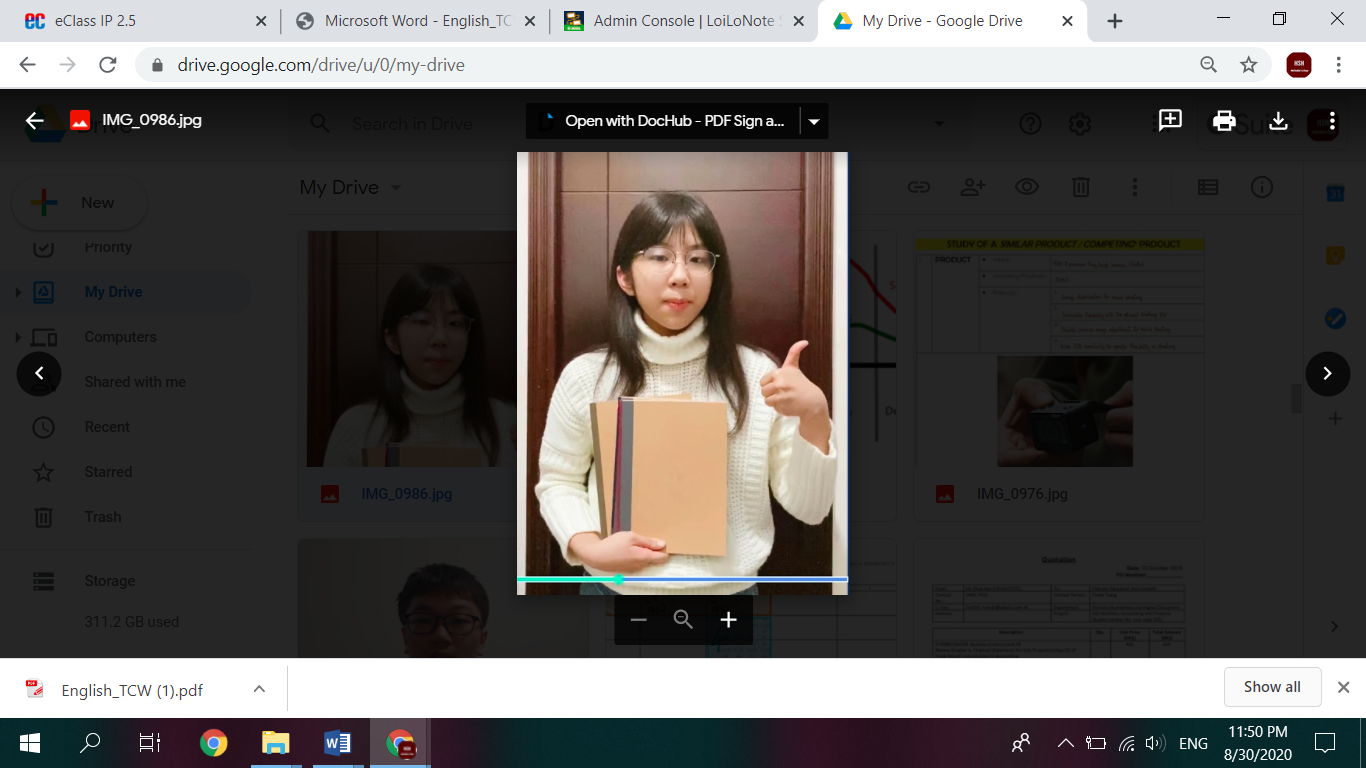The image size is (1366, 768).
Task: Reset zoom with magnifier icon
Action: [x=683, y=620]
